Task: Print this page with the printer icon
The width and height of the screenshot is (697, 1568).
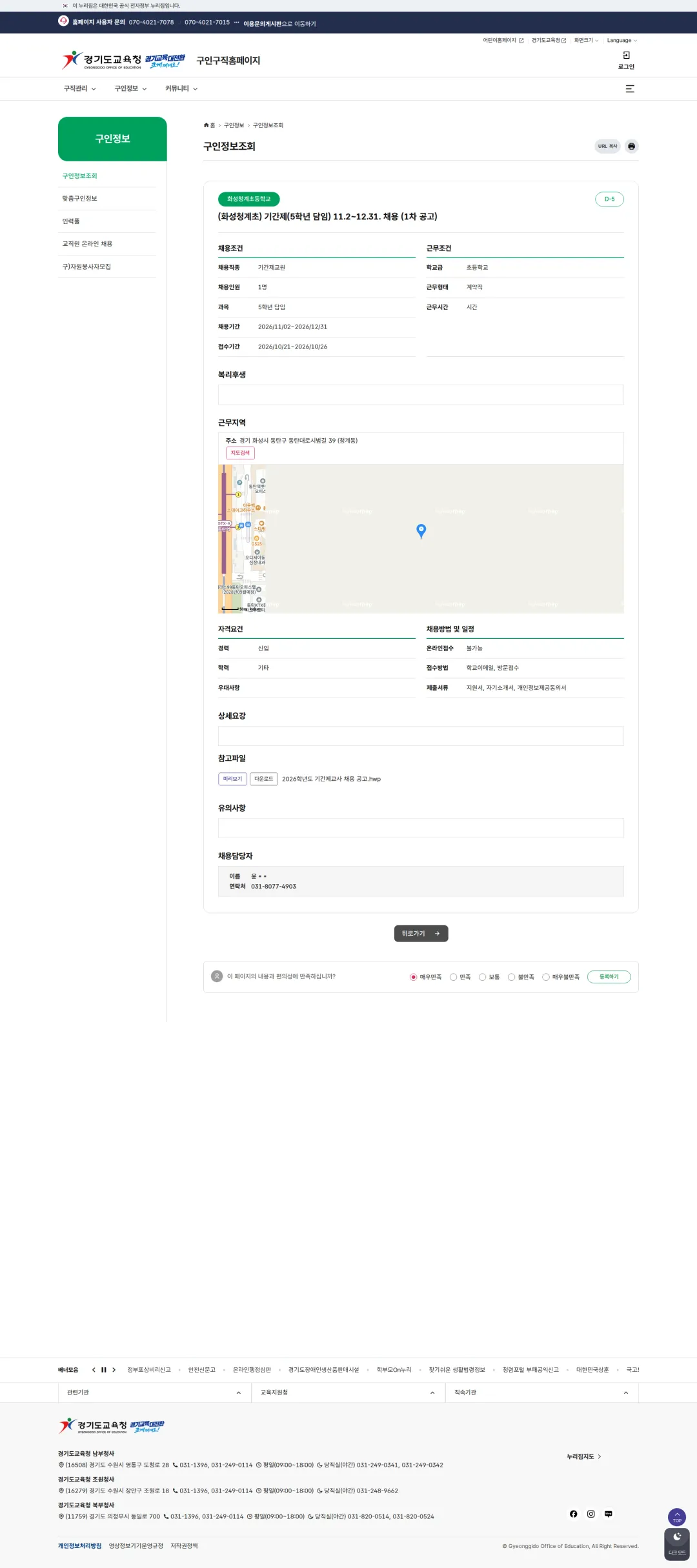Action: (631, 146)
